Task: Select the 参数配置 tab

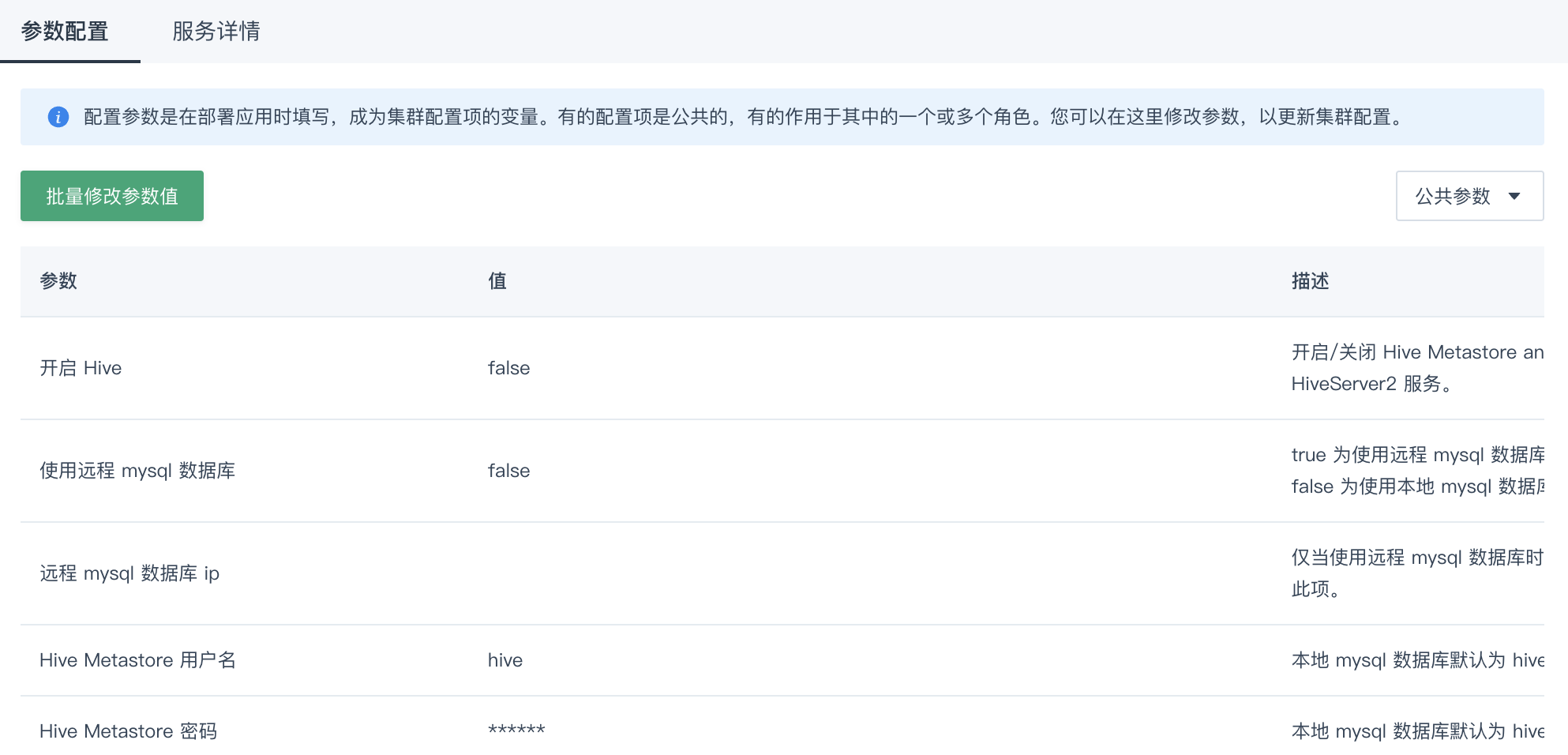Action: (x=66, y=32)
